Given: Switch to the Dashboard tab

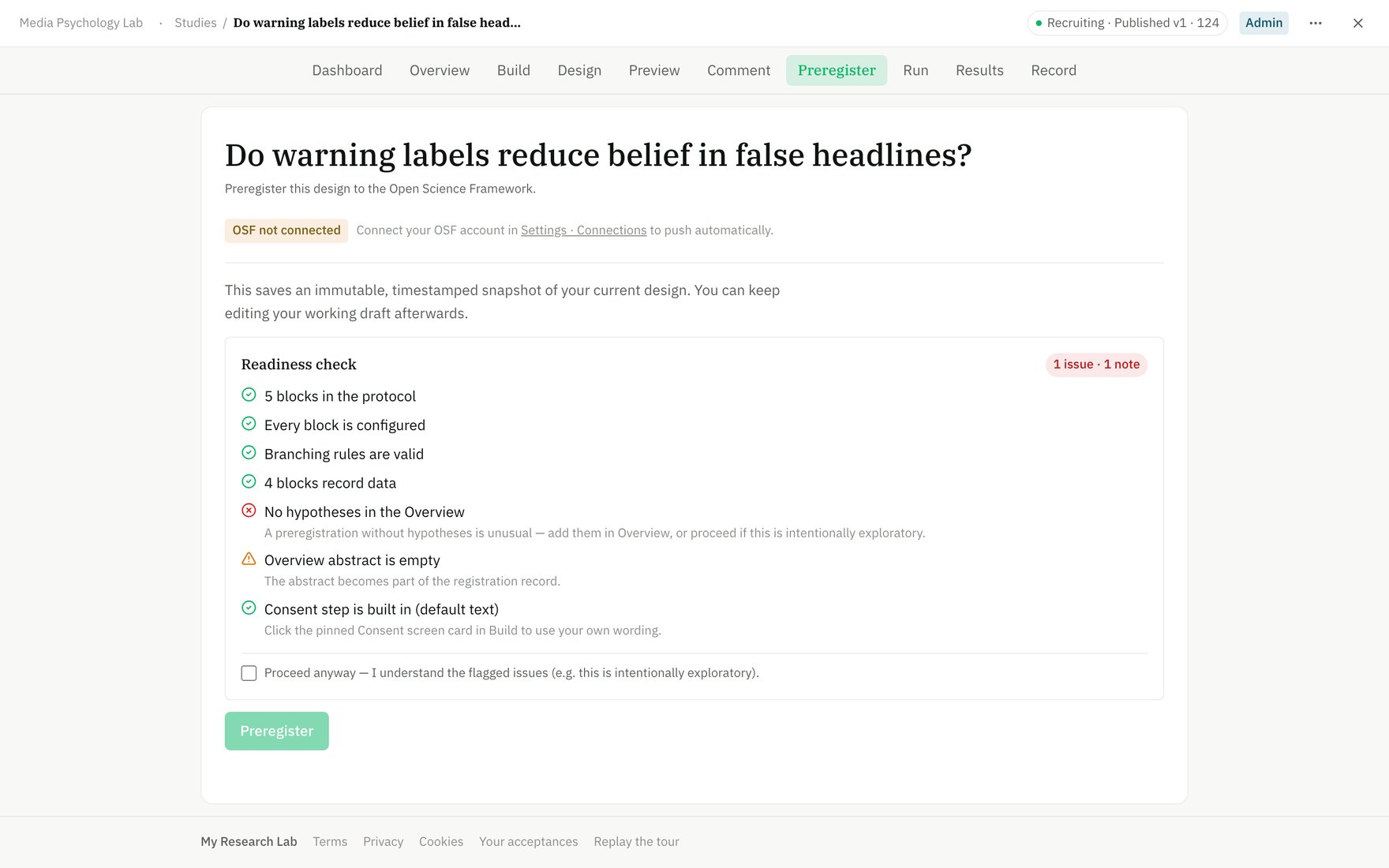Looking at the screenshot, I should [347, 70].
